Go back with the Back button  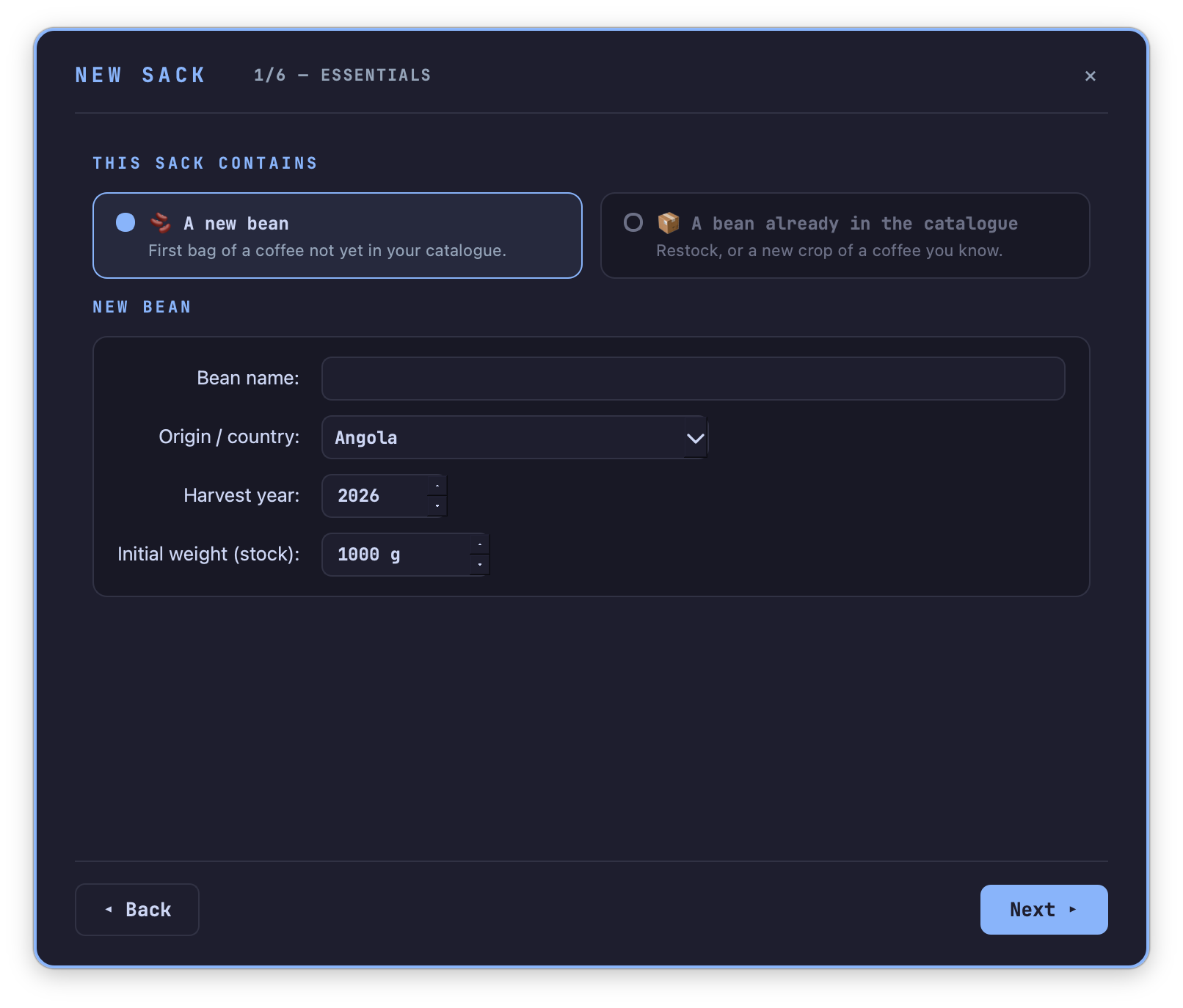137,910
